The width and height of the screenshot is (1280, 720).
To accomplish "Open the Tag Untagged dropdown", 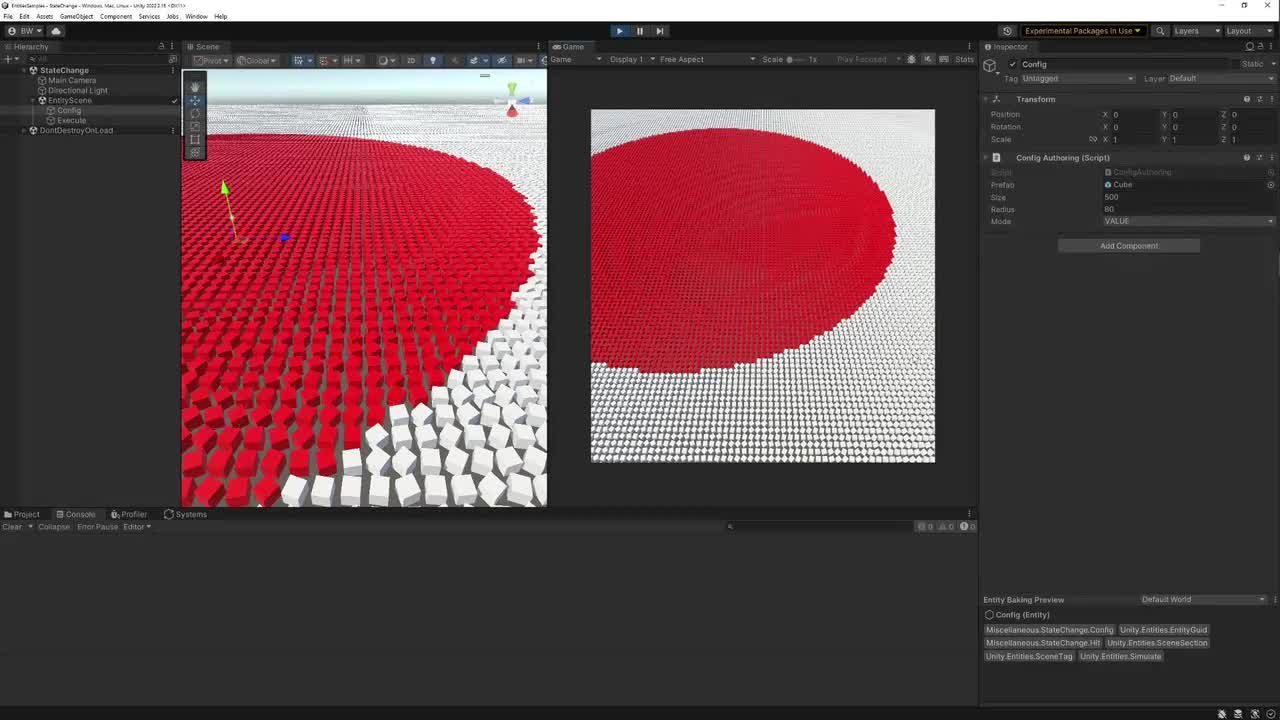I will (1078, 78).
